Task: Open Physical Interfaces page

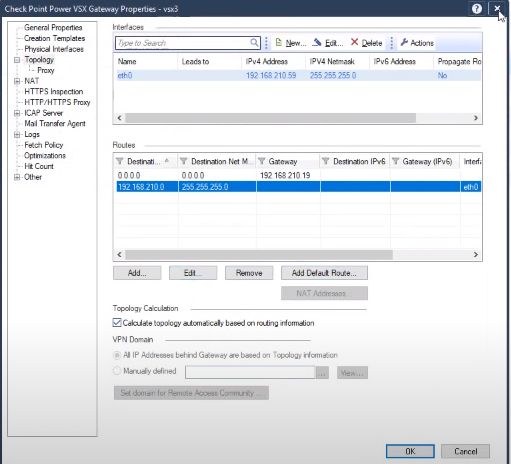Action: pos(54,49)
